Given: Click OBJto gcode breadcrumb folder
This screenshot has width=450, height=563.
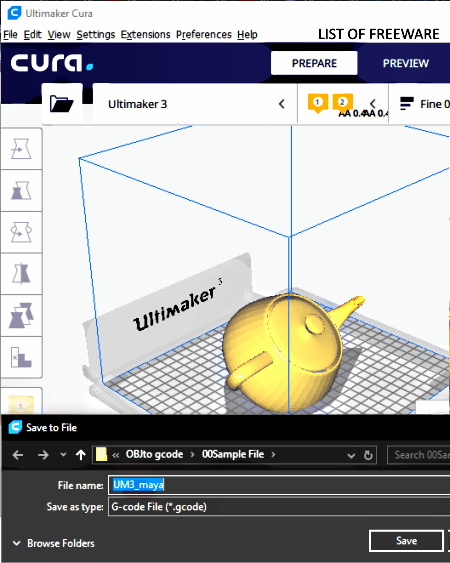Looking at the screenshot, I should (x=154, y=454).
